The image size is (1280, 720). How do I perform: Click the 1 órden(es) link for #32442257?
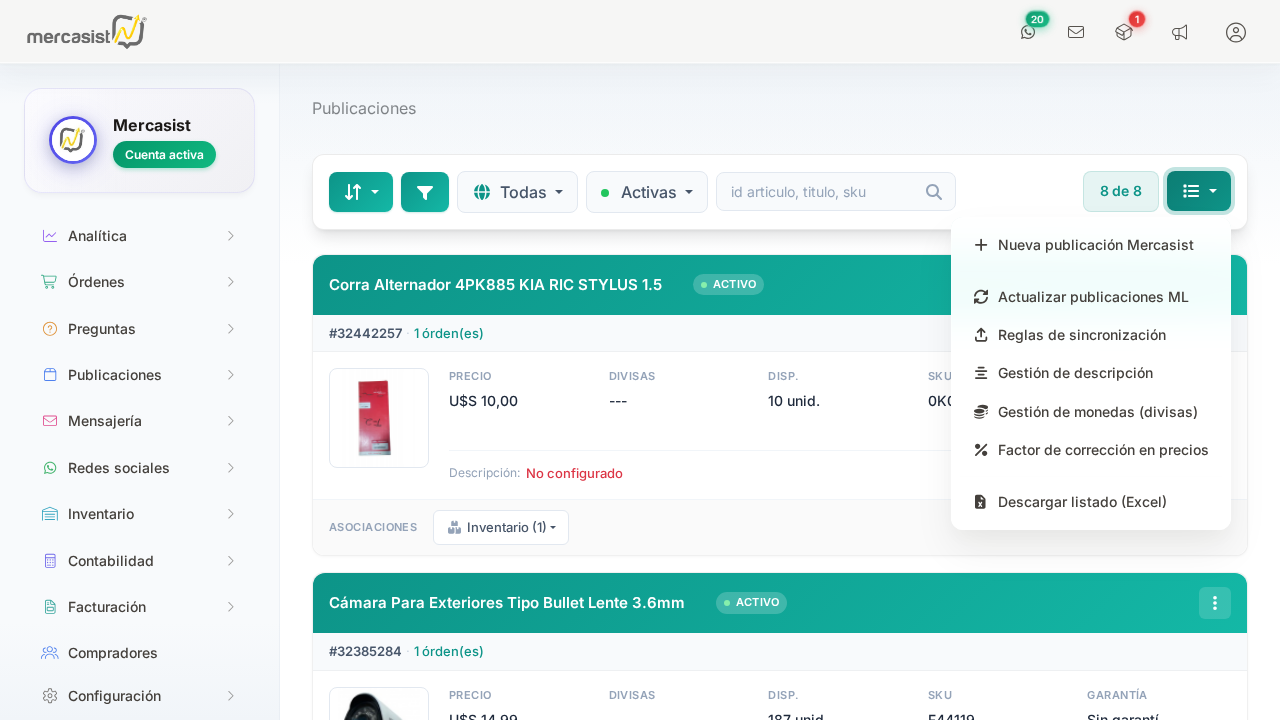tap(449, 333)
